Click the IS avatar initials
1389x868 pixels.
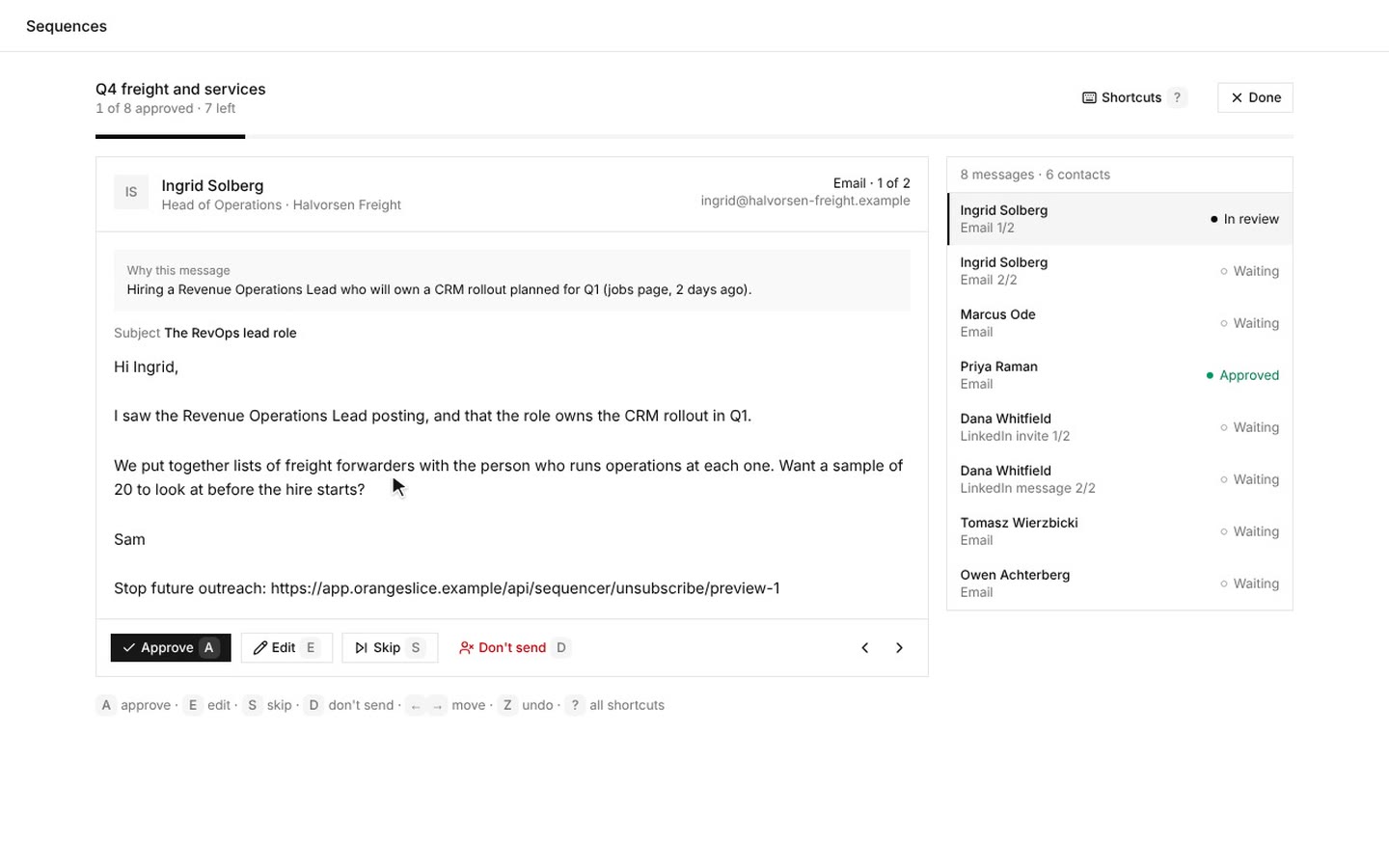131,192
